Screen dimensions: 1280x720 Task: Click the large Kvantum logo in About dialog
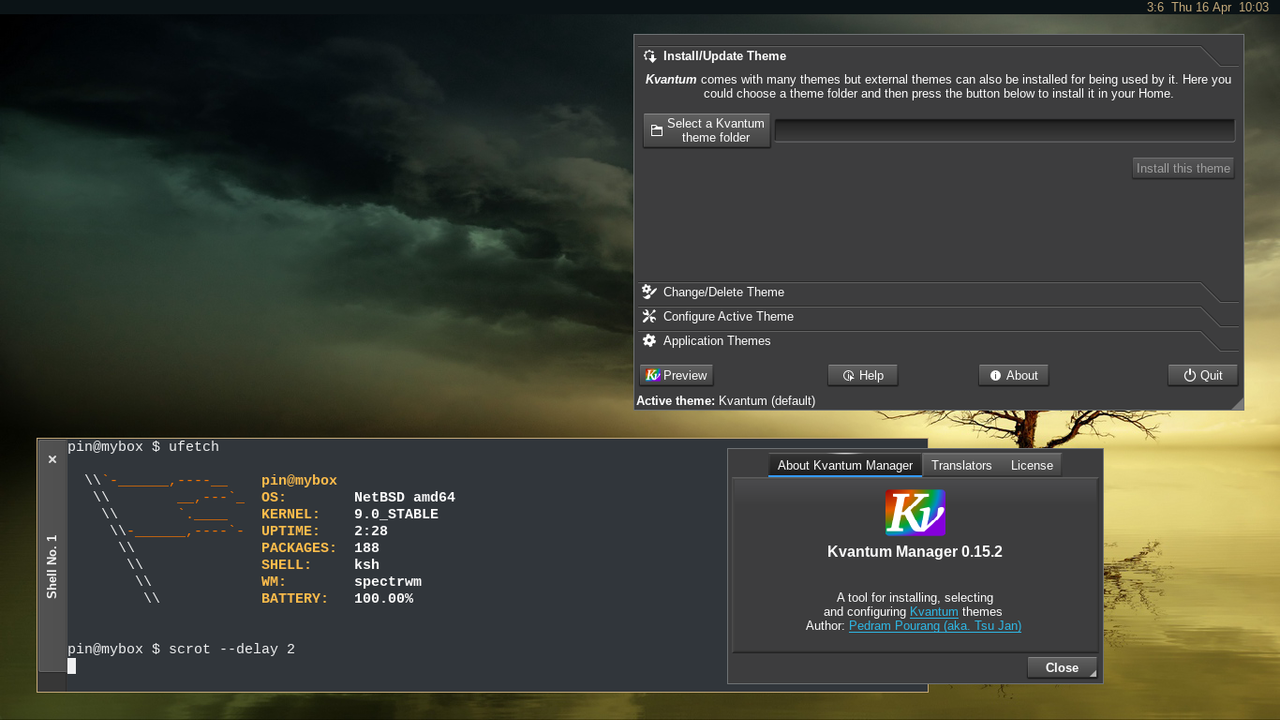(915, 512)
